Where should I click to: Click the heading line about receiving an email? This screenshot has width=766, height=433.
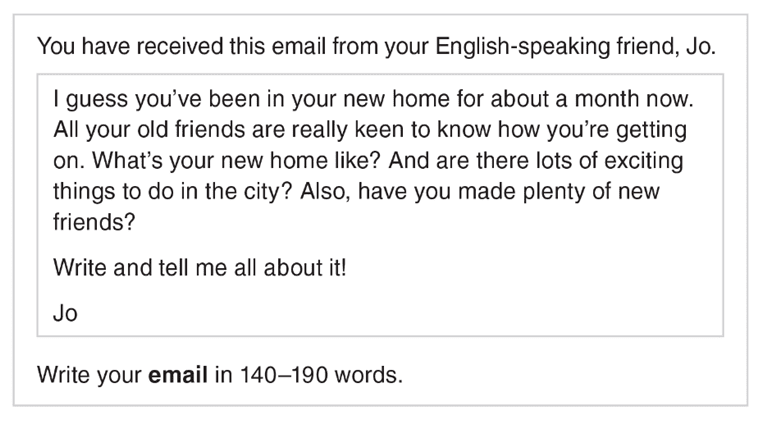click(x=376, y=47)
